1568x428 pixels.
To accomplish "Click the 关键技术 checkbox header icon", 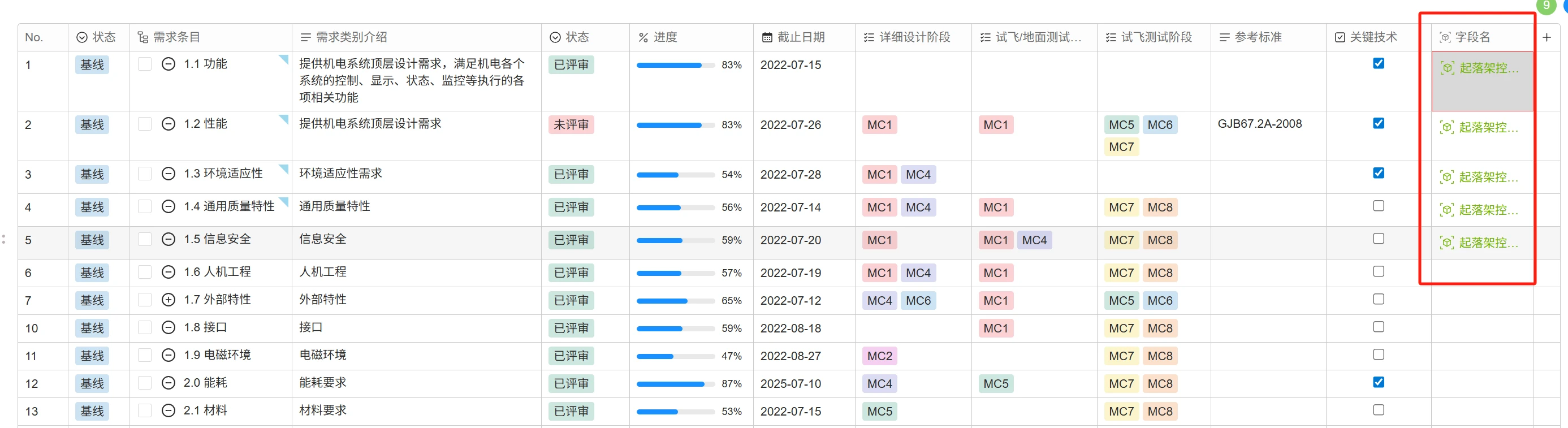I will pos(1340,37).
